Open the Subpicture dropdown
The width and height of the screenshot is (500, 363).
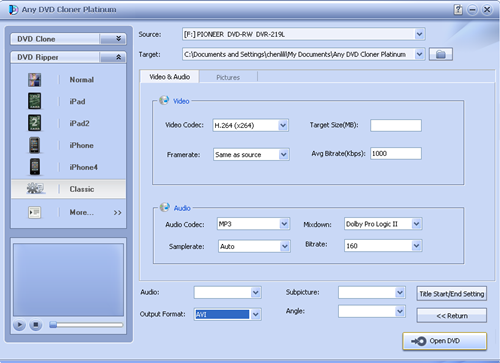click(x=400, y=293)
